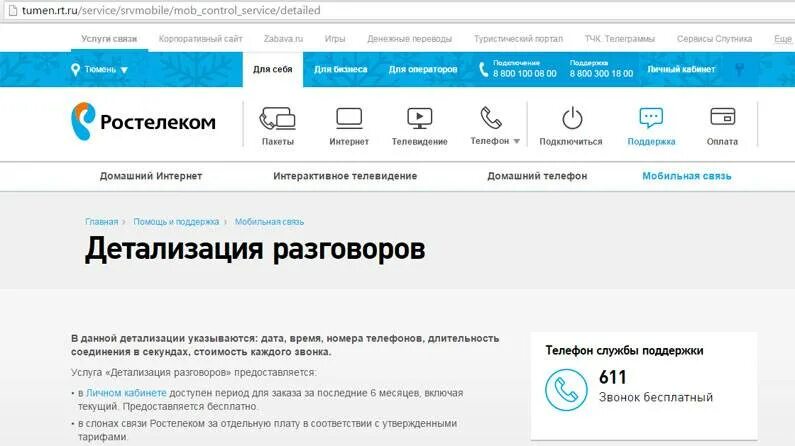Open ТЧК. Телеграммы tab
This screenshot has width=795, height=446.
coord(620,39)
